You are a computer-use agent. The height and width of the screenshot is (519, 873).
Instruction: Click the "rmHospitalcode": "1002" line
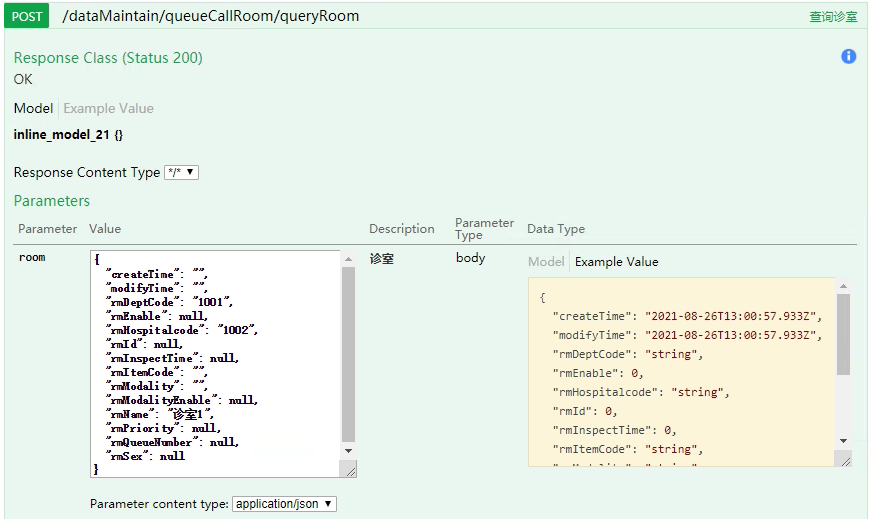click(182, 330)
